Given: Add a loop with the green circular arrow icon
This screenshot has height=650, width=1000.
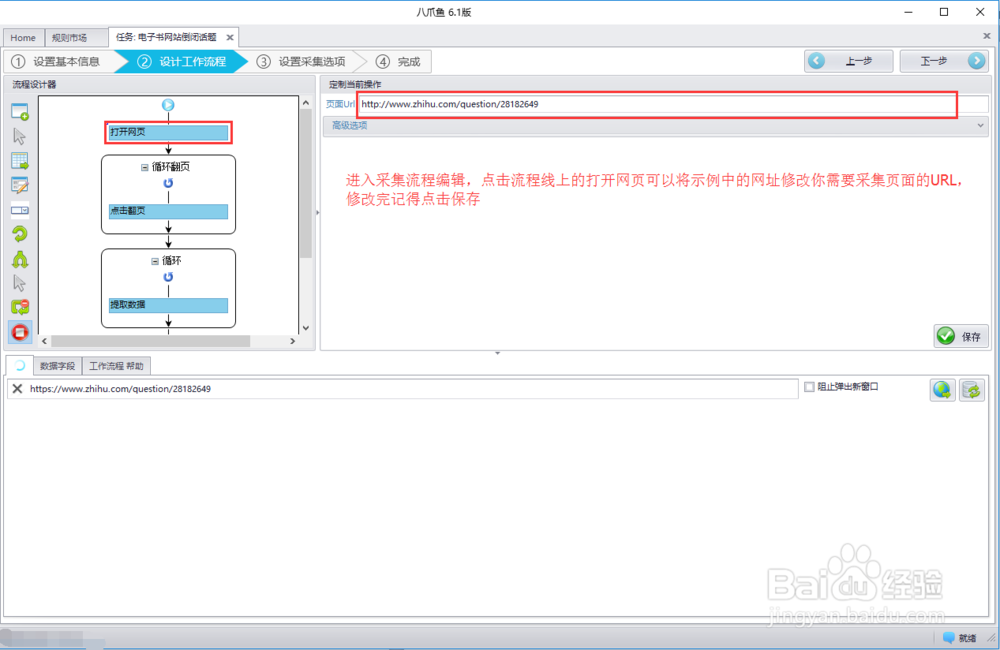Looking at the screenshot, I should pyautogui.click(x=20, y=234).
